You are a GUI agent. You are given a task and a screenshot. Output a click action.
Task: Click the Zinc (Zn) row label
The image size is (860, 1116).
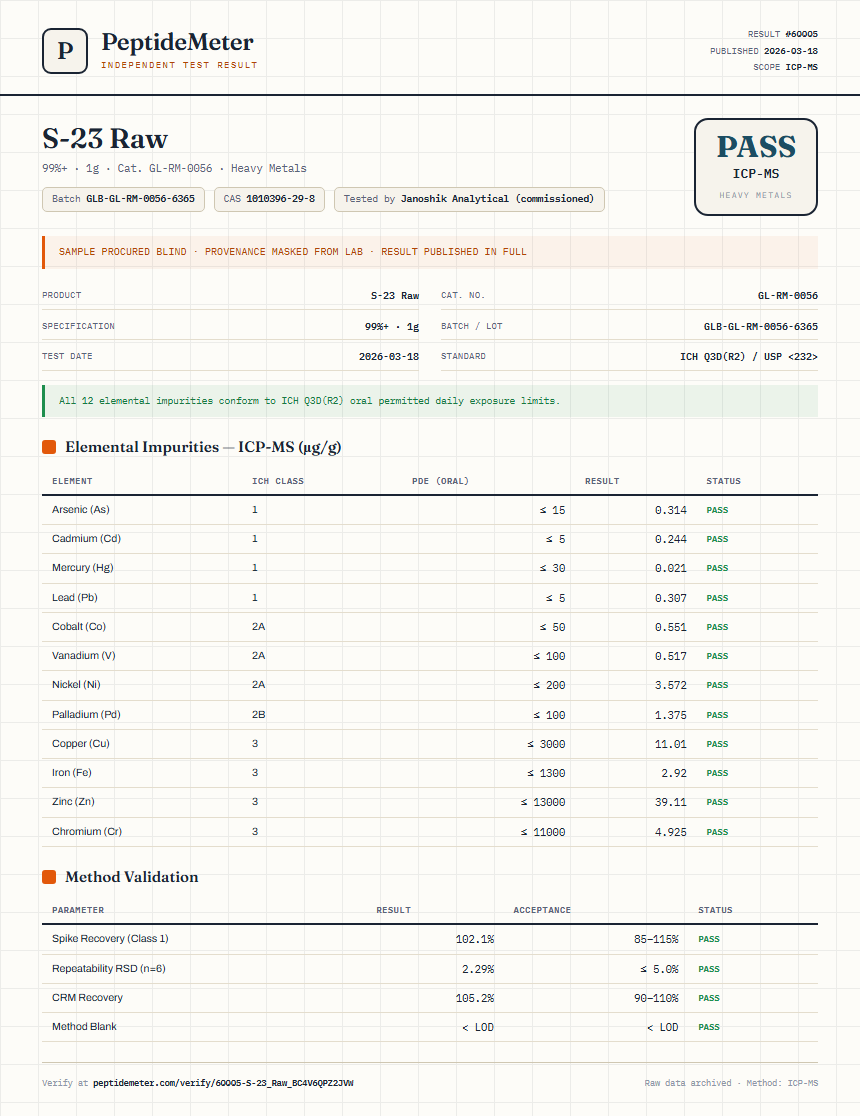(x=73, y=802)
